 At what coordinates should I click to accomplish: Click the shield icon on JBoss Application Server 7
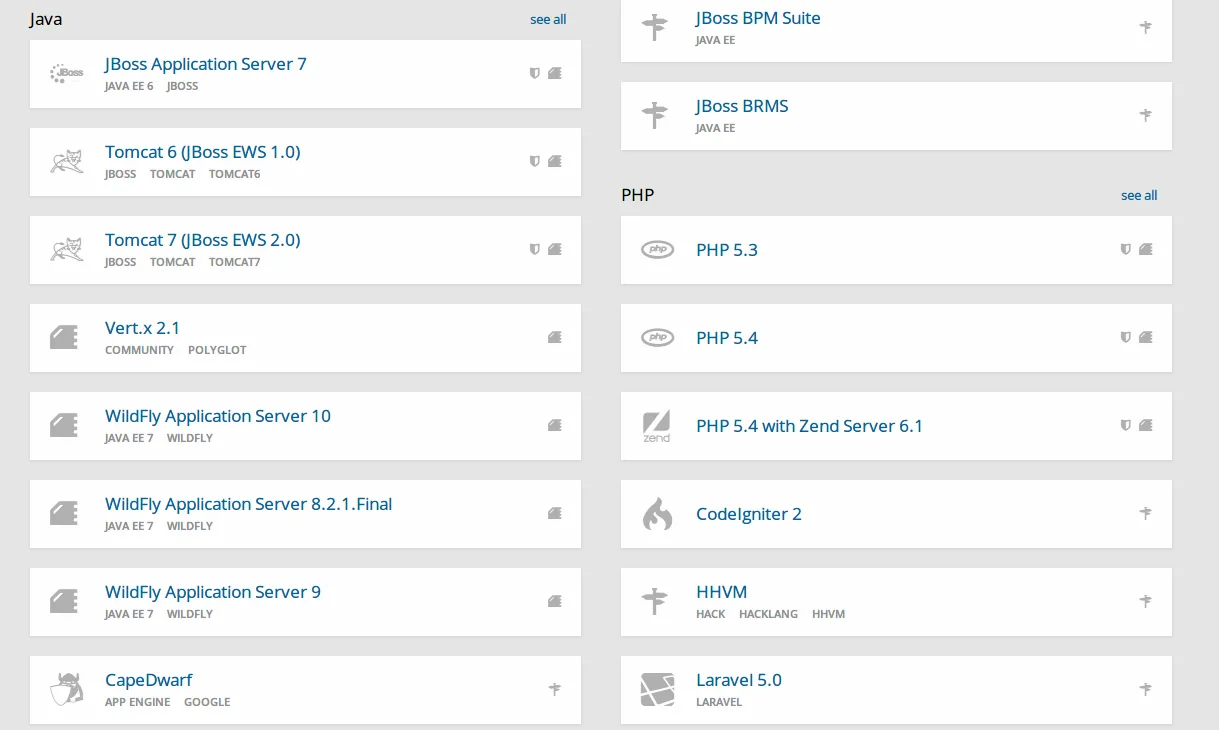[x=535, y=73]
